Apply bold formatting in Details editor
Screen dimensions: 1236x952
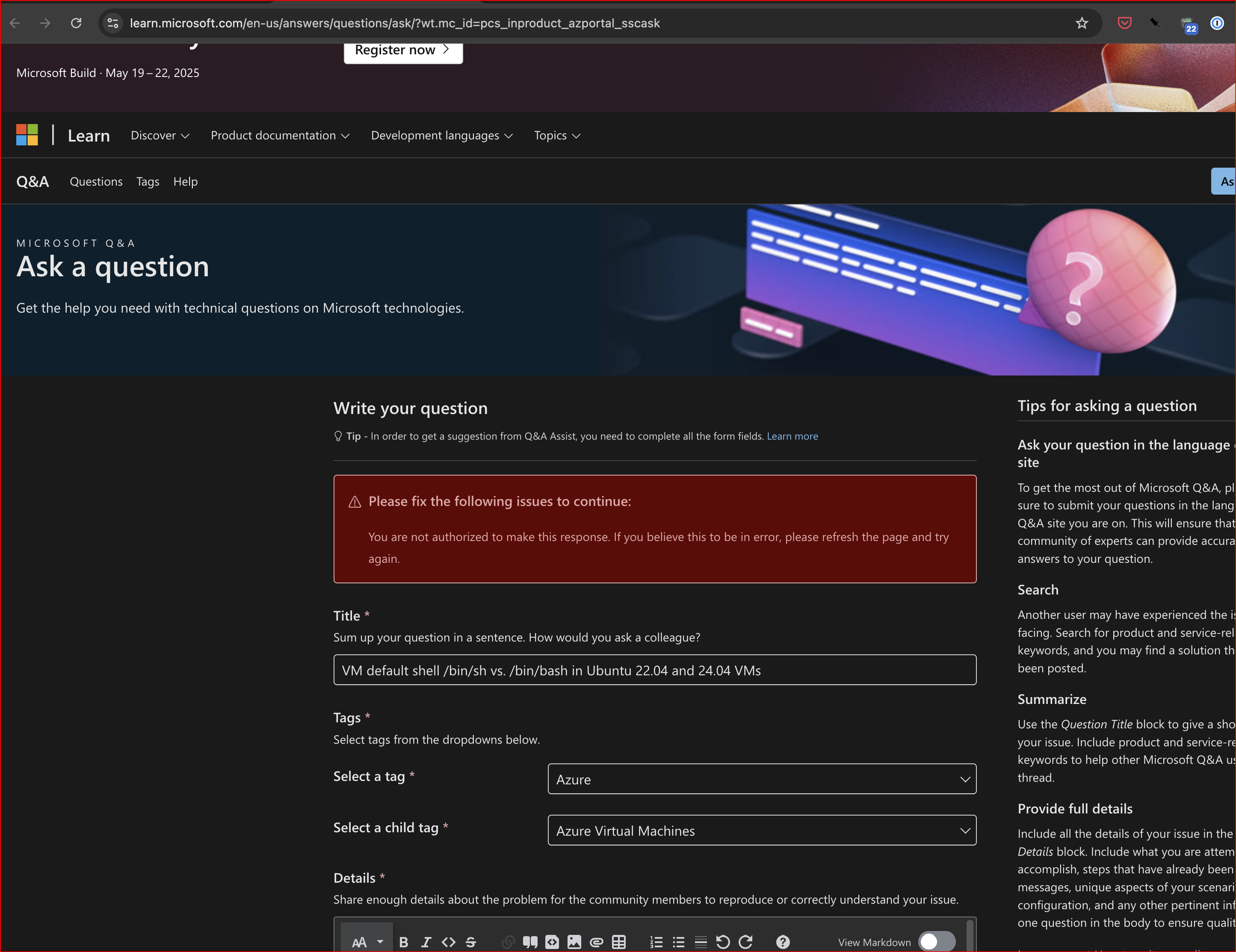(403, 942)
